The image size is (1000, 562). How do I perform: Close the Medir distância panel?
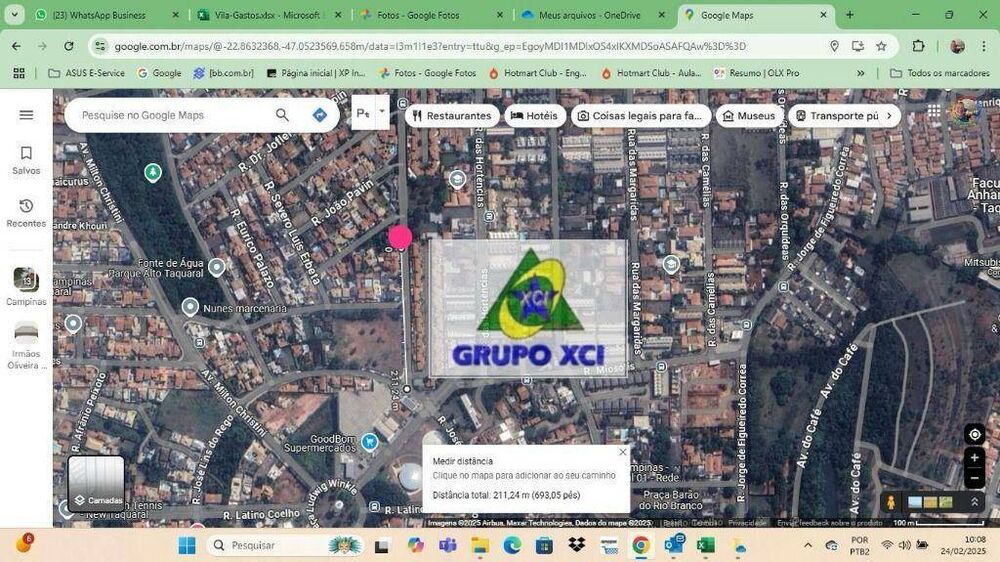[623, 452]
